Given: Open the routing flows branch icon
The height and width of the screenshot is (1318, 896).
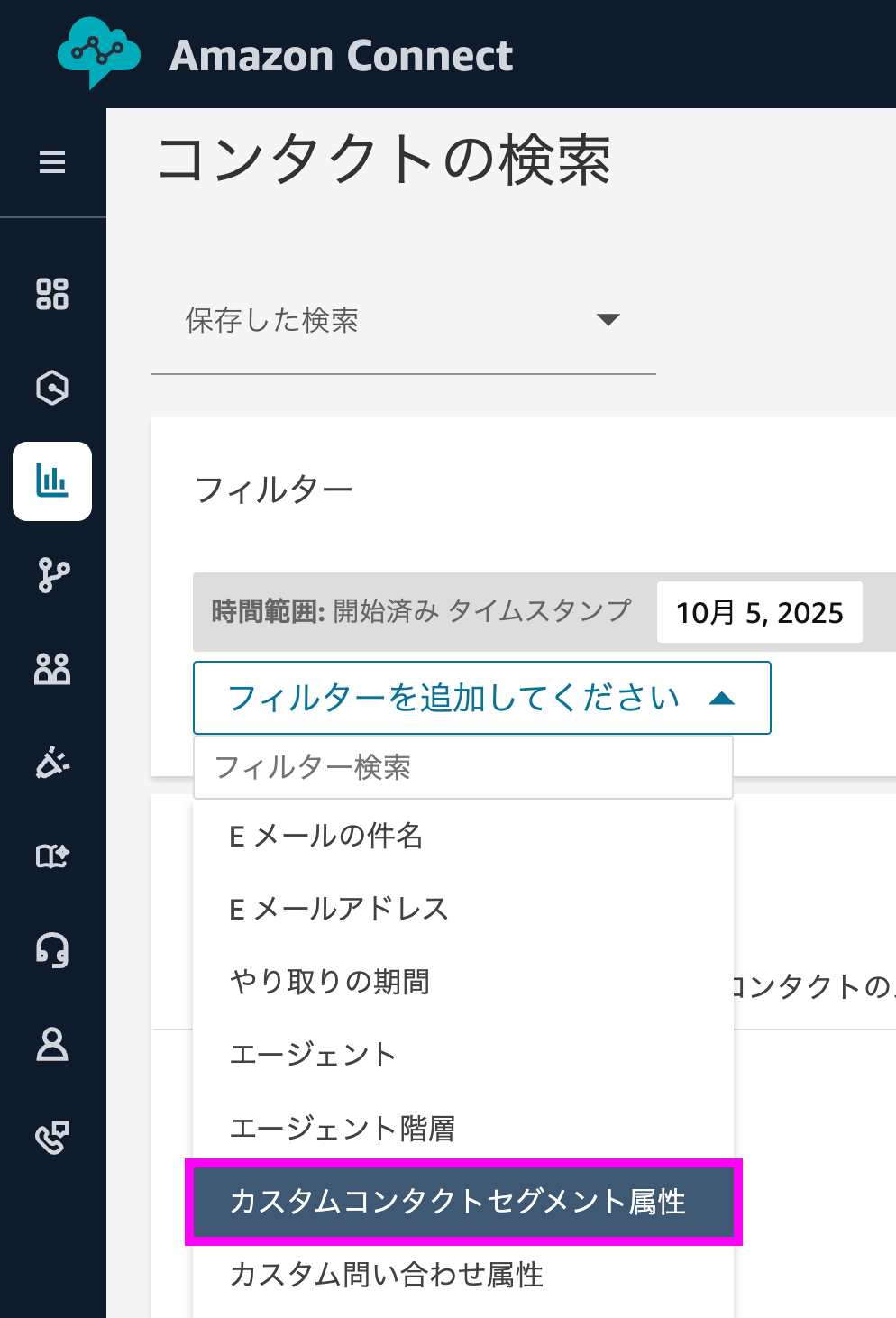Looking at the screenshot, I should click(x=52, y=575).
